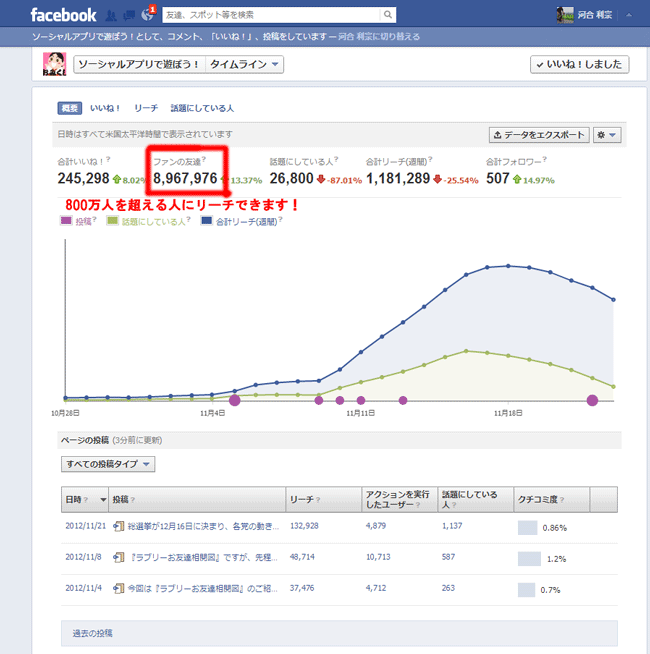The image size is (650, 654).
Task: Click the 10,713 engaged users value
Action: 378,557
